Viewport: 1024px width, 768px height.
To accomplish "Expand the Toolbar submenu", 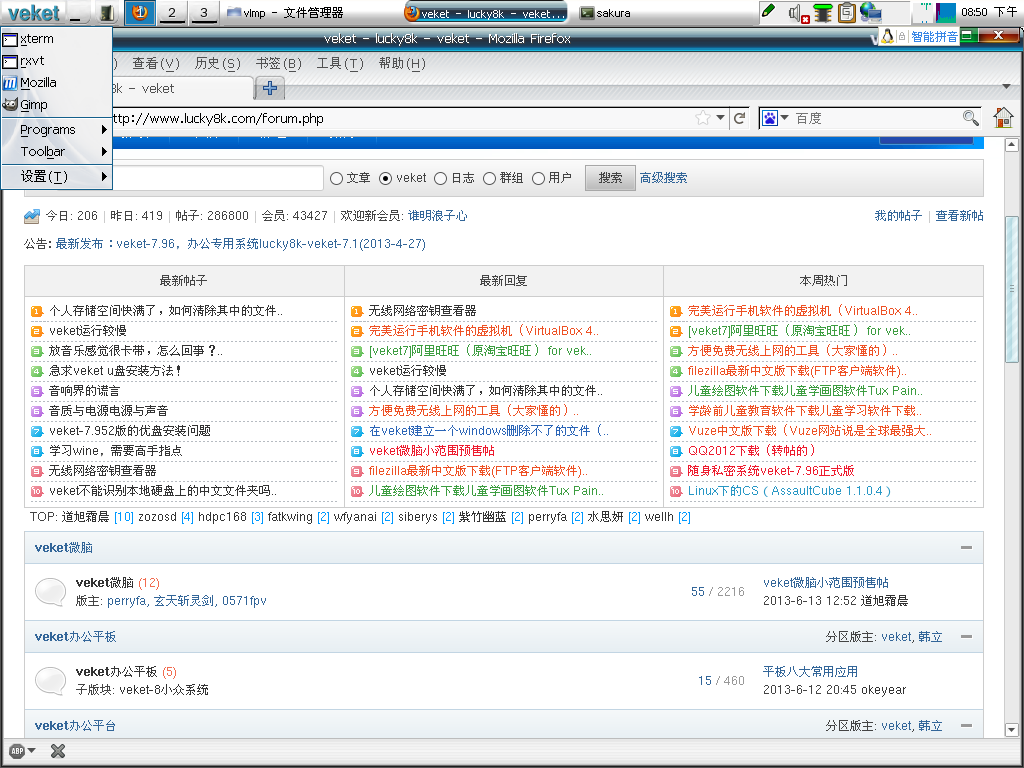I will click(57, 152).
